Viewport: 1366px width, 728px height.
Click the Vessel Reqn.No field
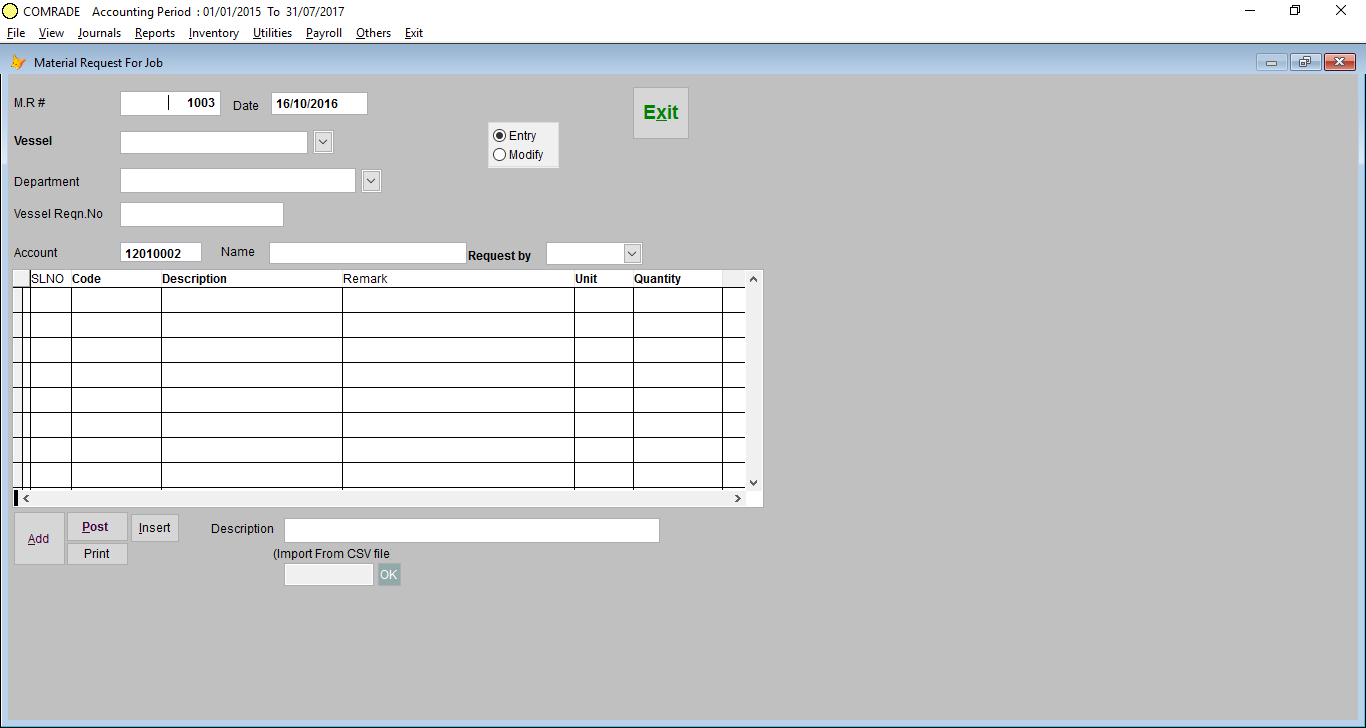coord(200,214)
